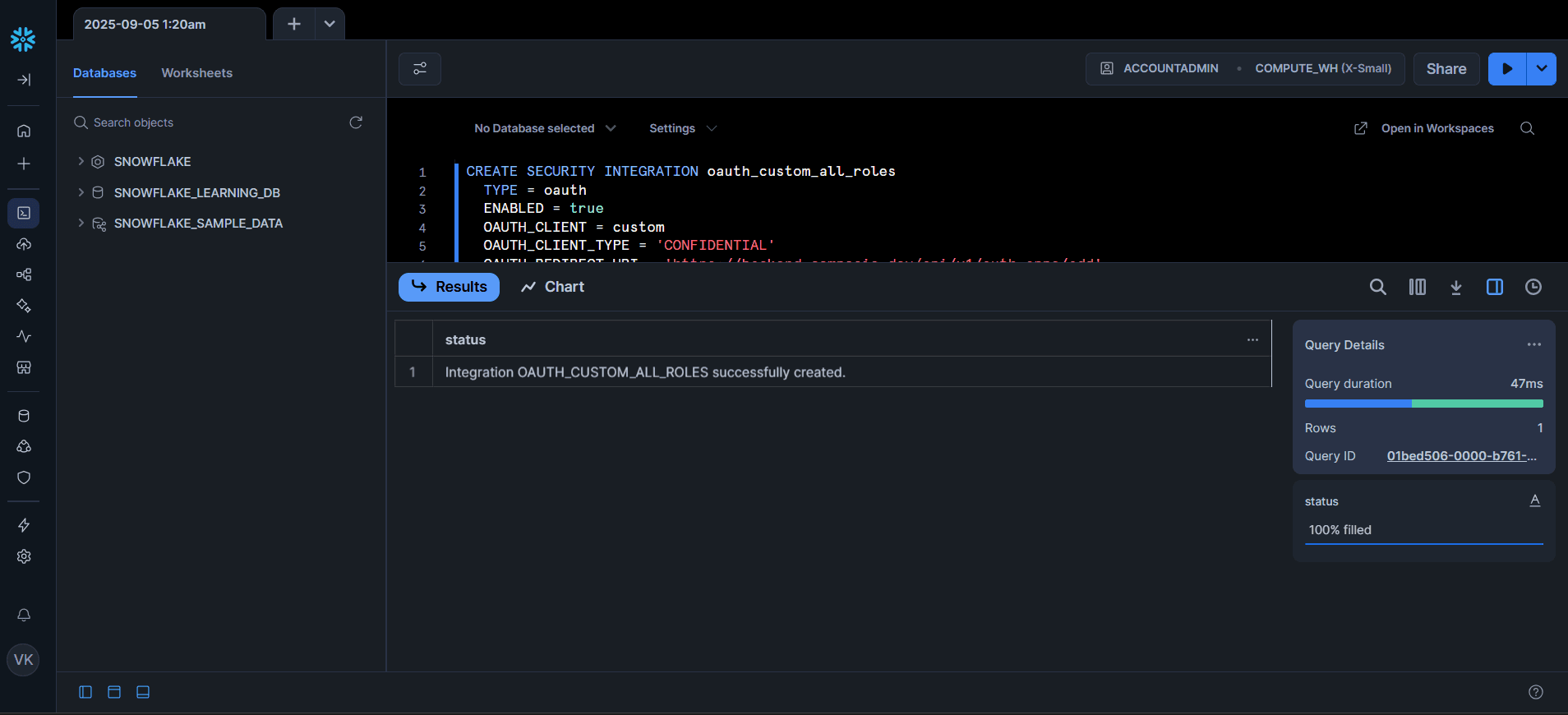Search the query results
1568x715 pixels.
(x=1378, y=287)
